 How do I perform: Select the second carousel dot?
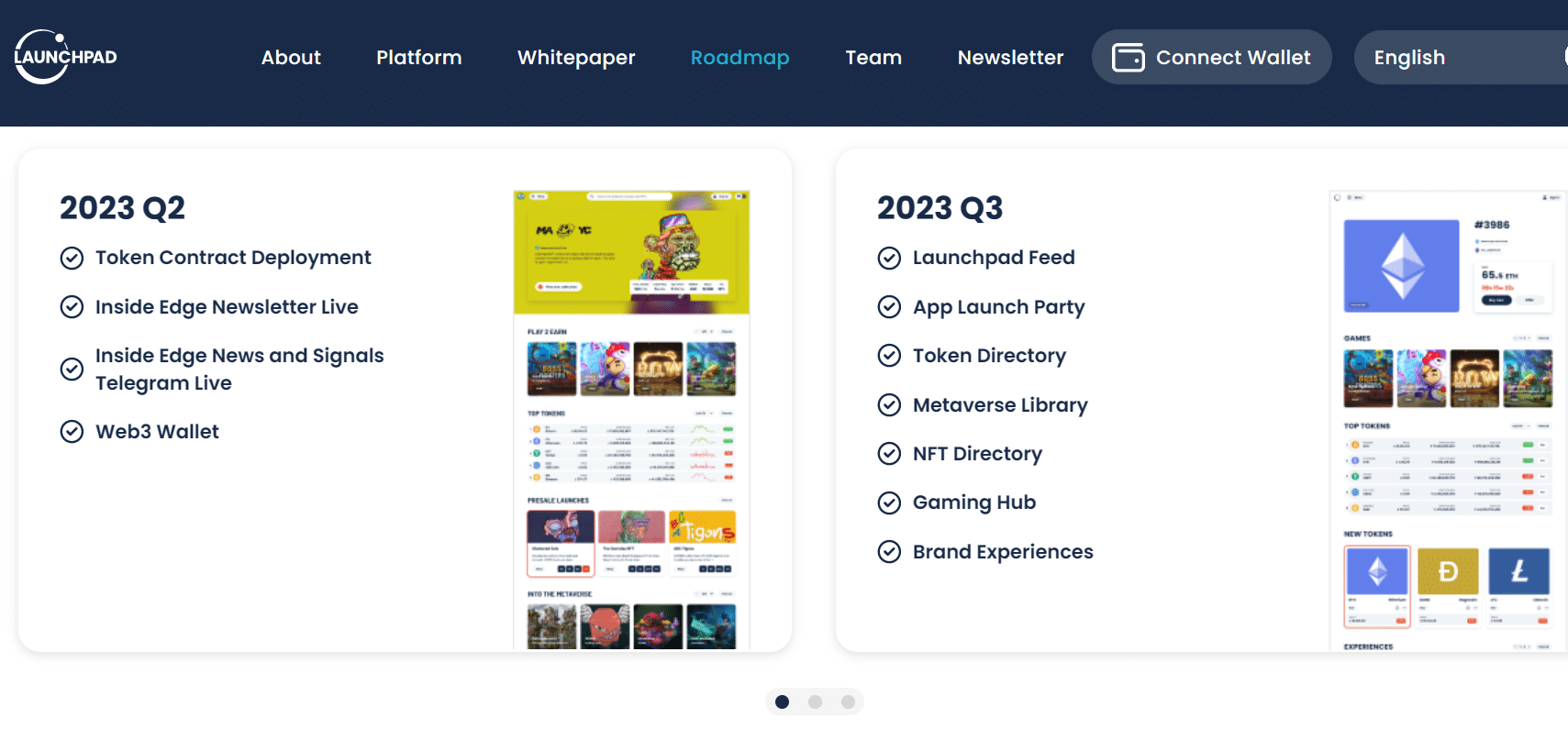click(815, 701)
